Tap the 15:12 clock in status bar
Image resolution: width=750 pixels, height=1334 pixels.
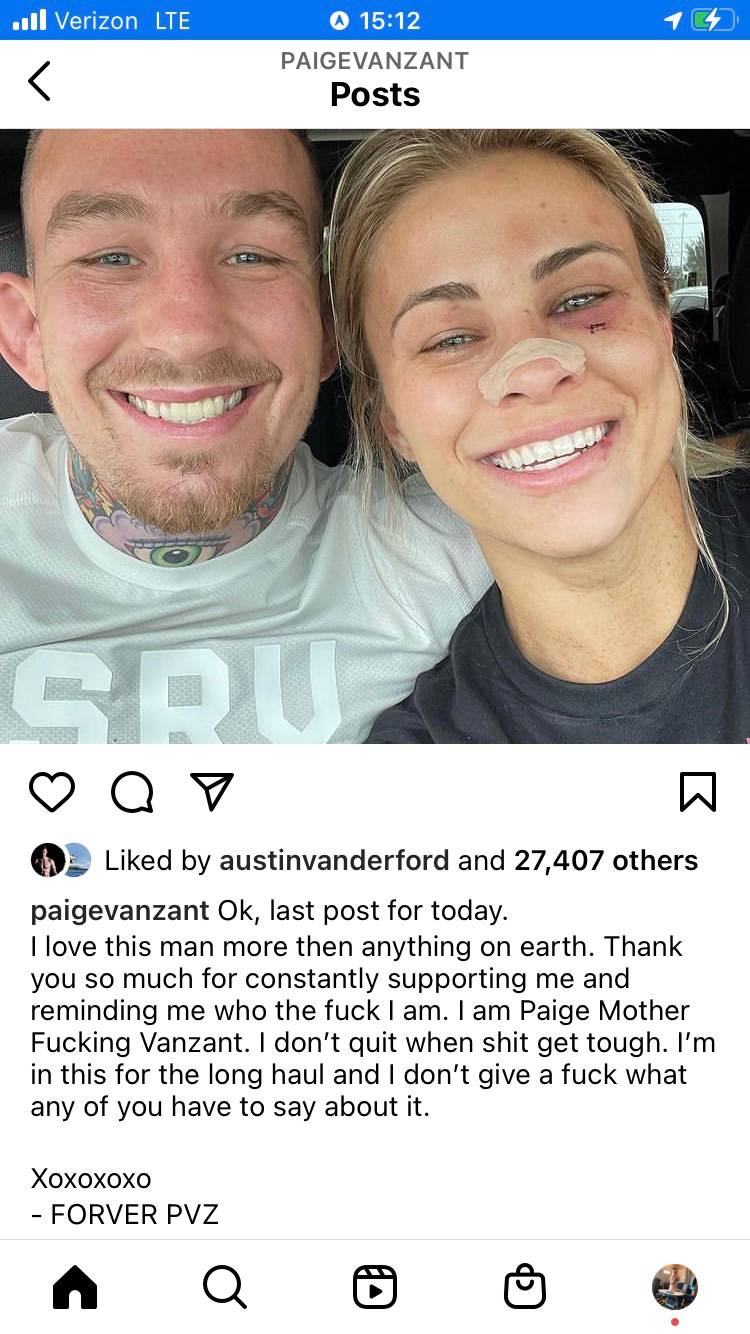[375, 20]
